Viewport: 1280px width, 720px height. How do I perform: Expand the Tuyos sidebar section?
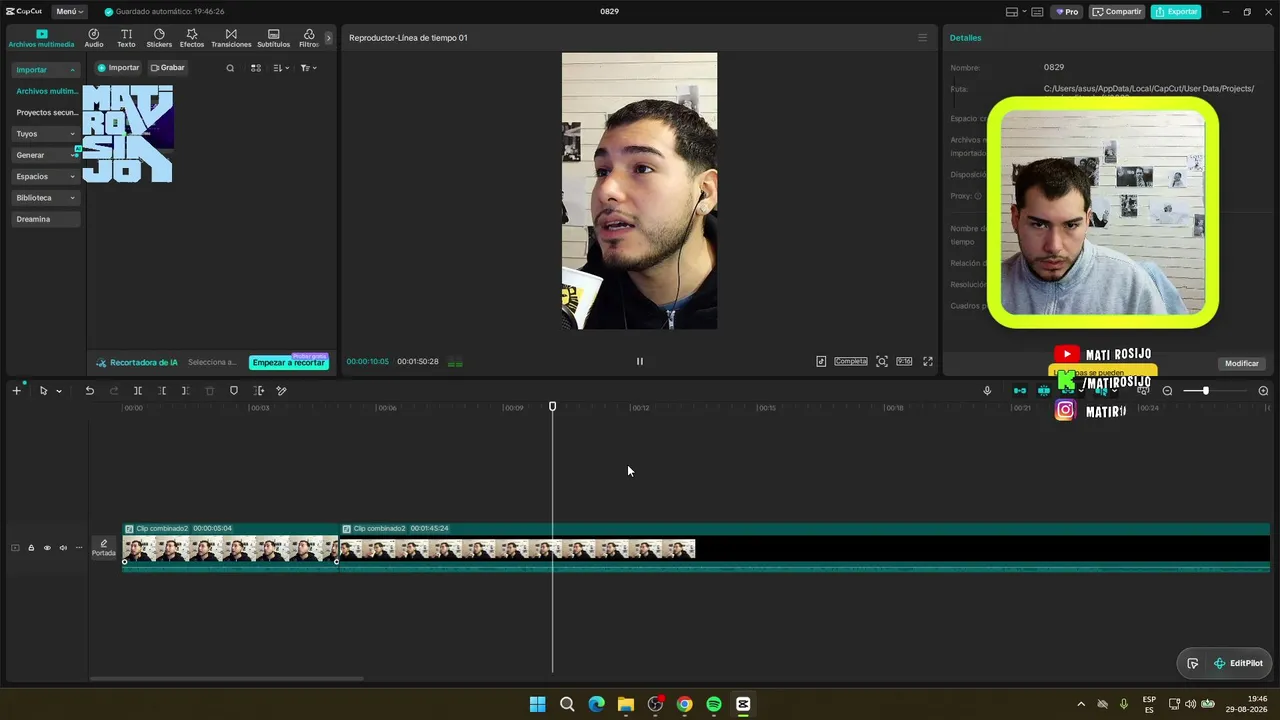point(46,134)
